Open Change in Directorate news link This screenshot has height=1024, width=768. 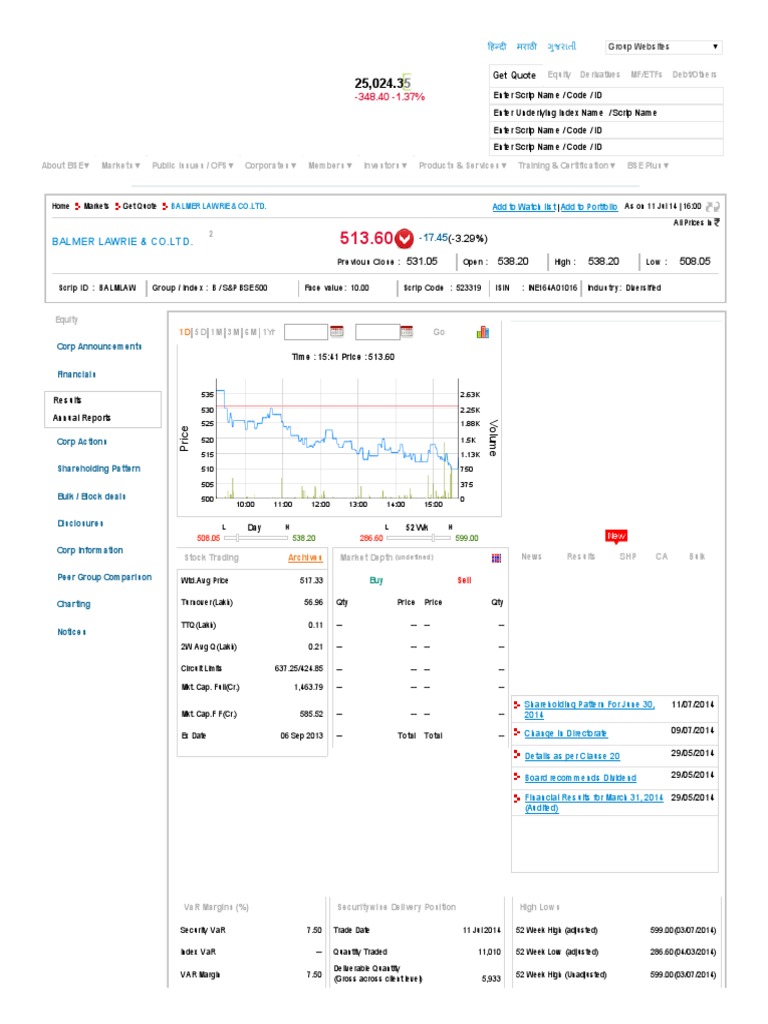tap(566, 733)
